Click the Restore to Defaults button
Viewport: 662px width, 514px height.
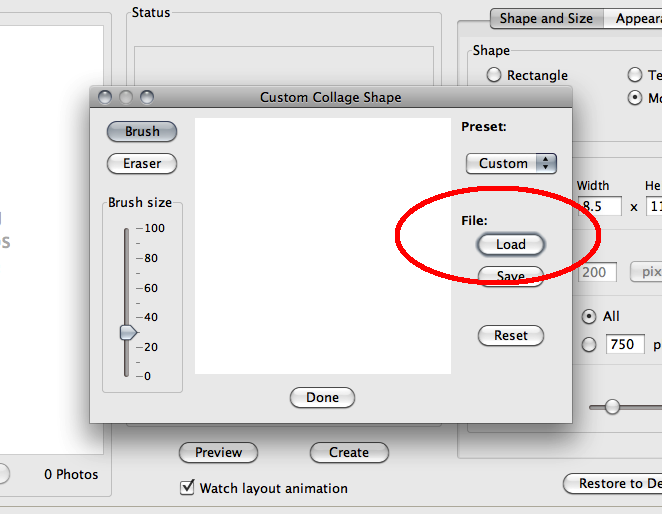click(x=613, y=483)
